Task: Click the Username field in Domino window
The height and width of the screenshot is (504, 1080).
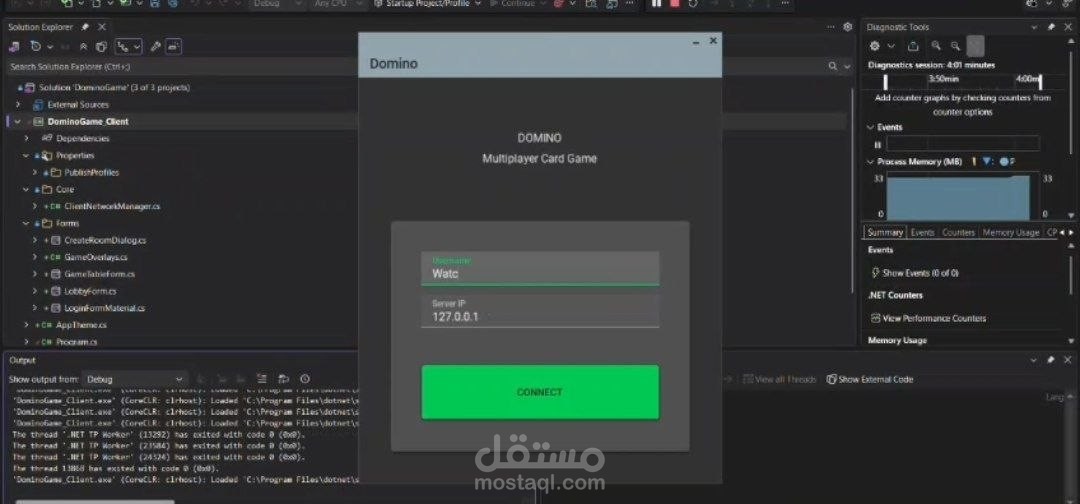Action: coord(540,269)
